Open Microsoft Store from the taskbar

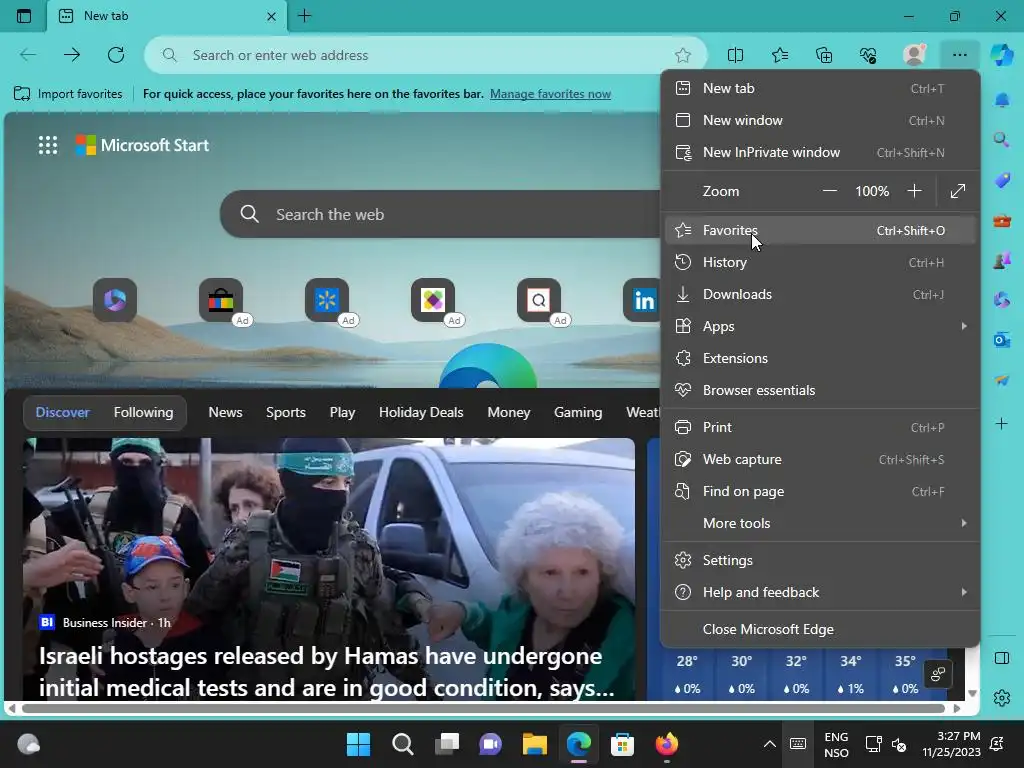622,744
